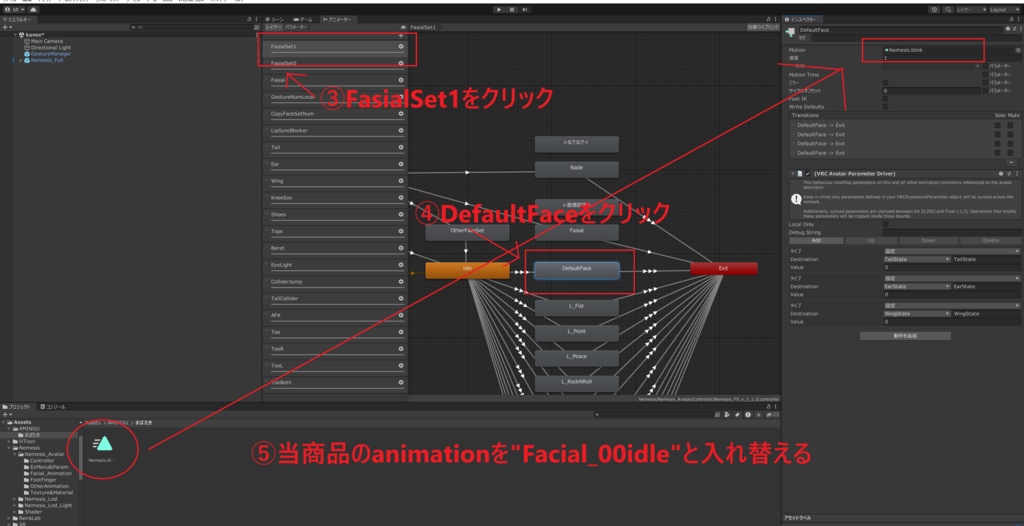Open settings gear for FasialSet1 layer
Viewport: 1024px width, 526px height.
(400, 46)
